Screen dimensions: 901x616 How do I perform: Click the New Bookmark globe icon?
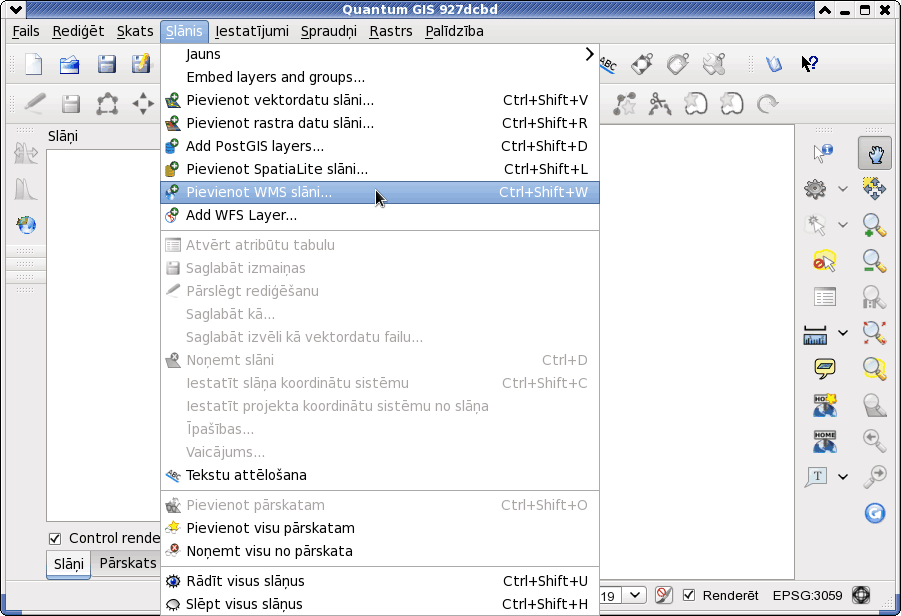pos(825,405)
